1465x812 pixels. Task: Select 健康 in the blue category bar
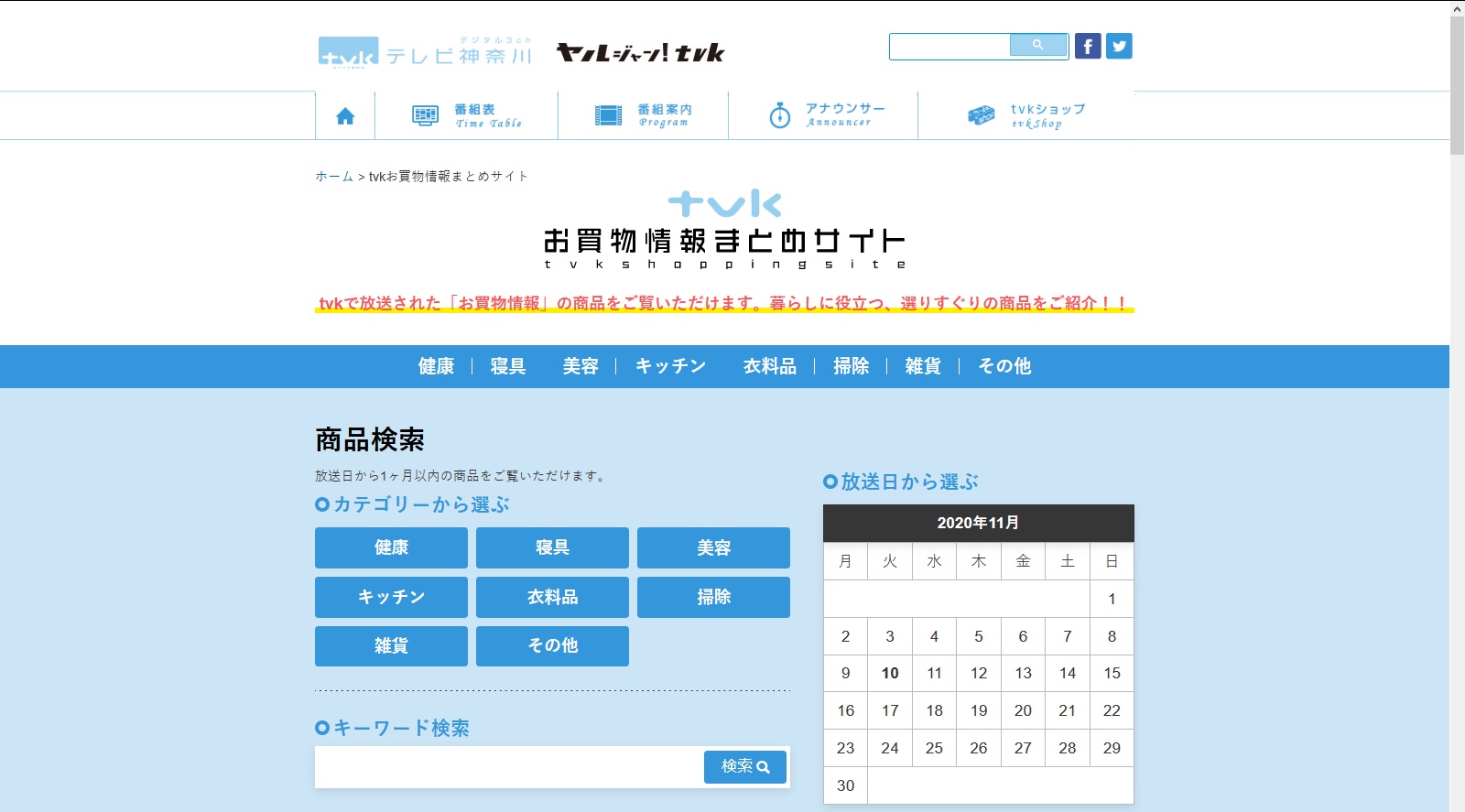(x=436, y=366)
